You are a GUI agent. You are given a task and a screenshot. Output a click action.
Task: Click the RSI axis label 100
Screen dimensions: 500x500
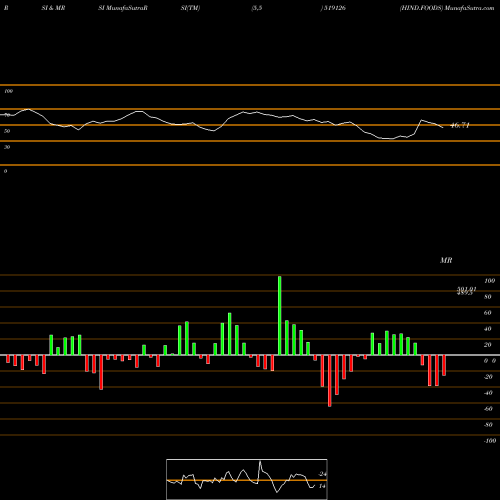coord(8,91)
